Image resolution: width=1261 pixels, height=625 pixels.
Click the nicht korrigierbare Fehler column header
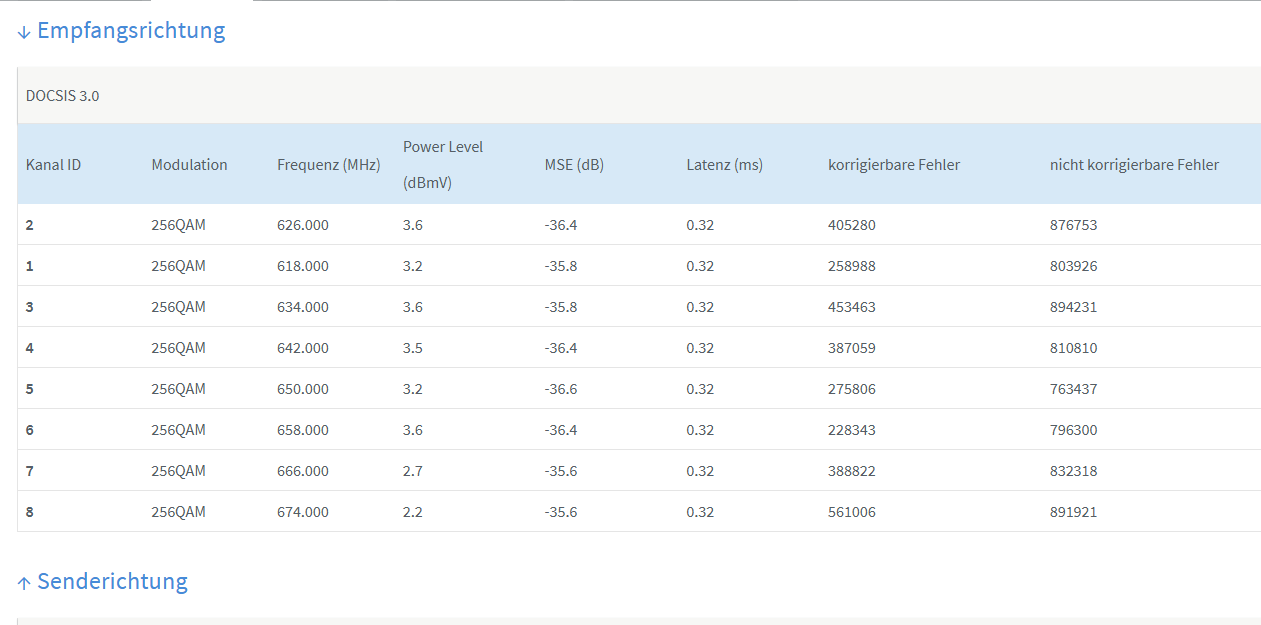[1134, 165]
